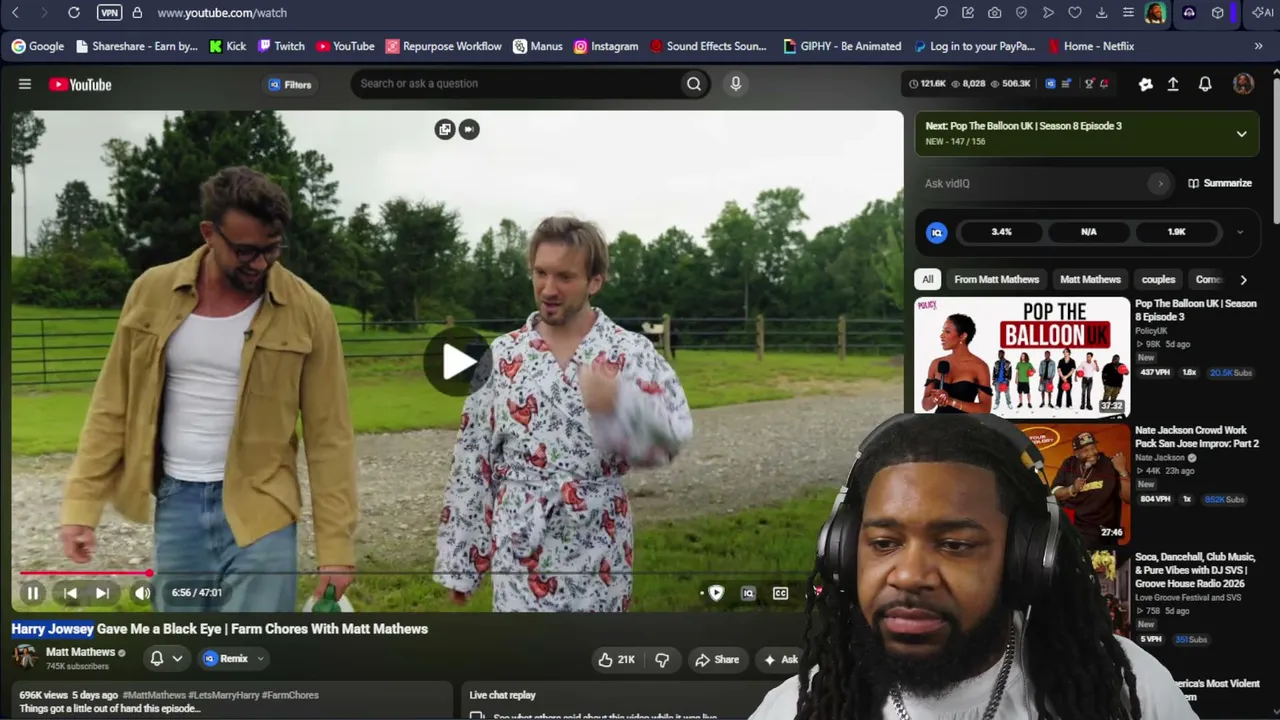
Task: Take a snapshot with the camera icon
Action: [x=994, y=13]
